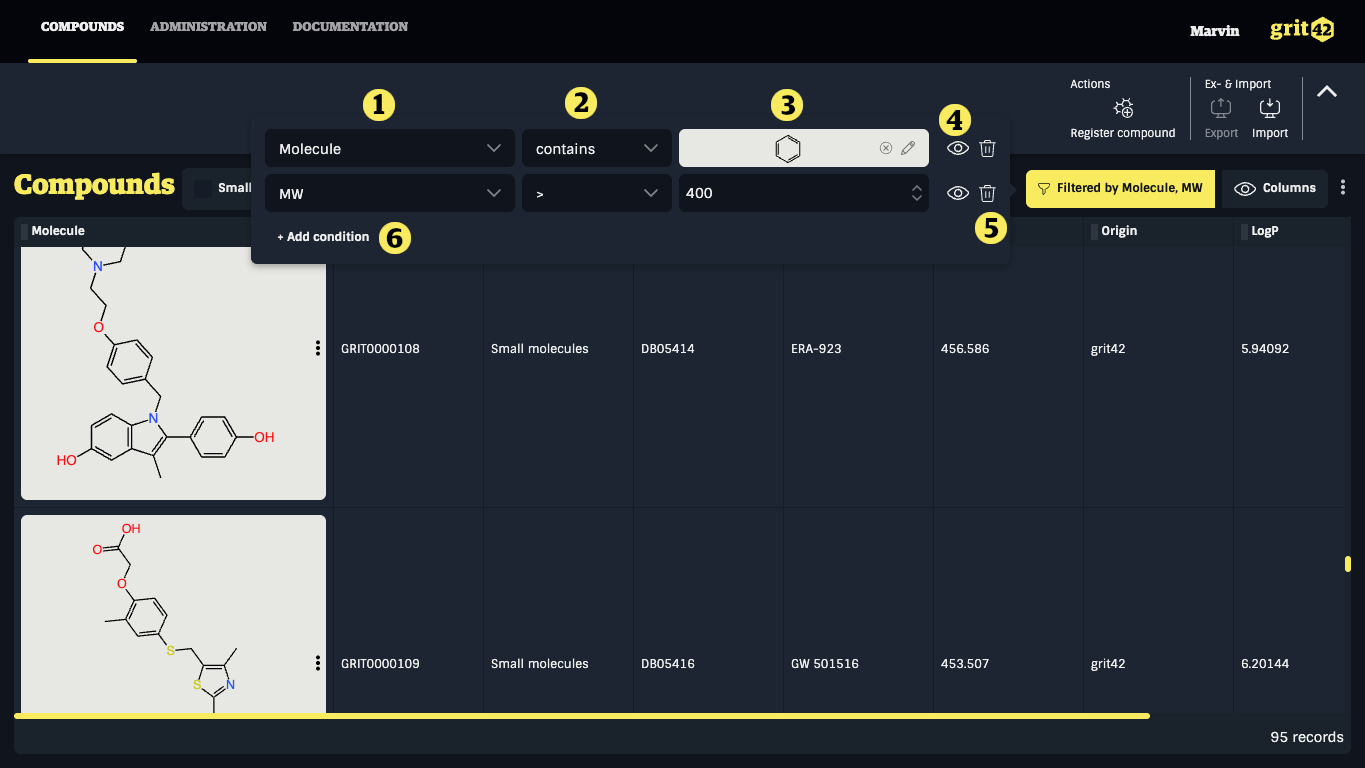Toggle visibility of the MW filter condition
This screenshot has height=768, width=1365.
(x=958, y=193)
